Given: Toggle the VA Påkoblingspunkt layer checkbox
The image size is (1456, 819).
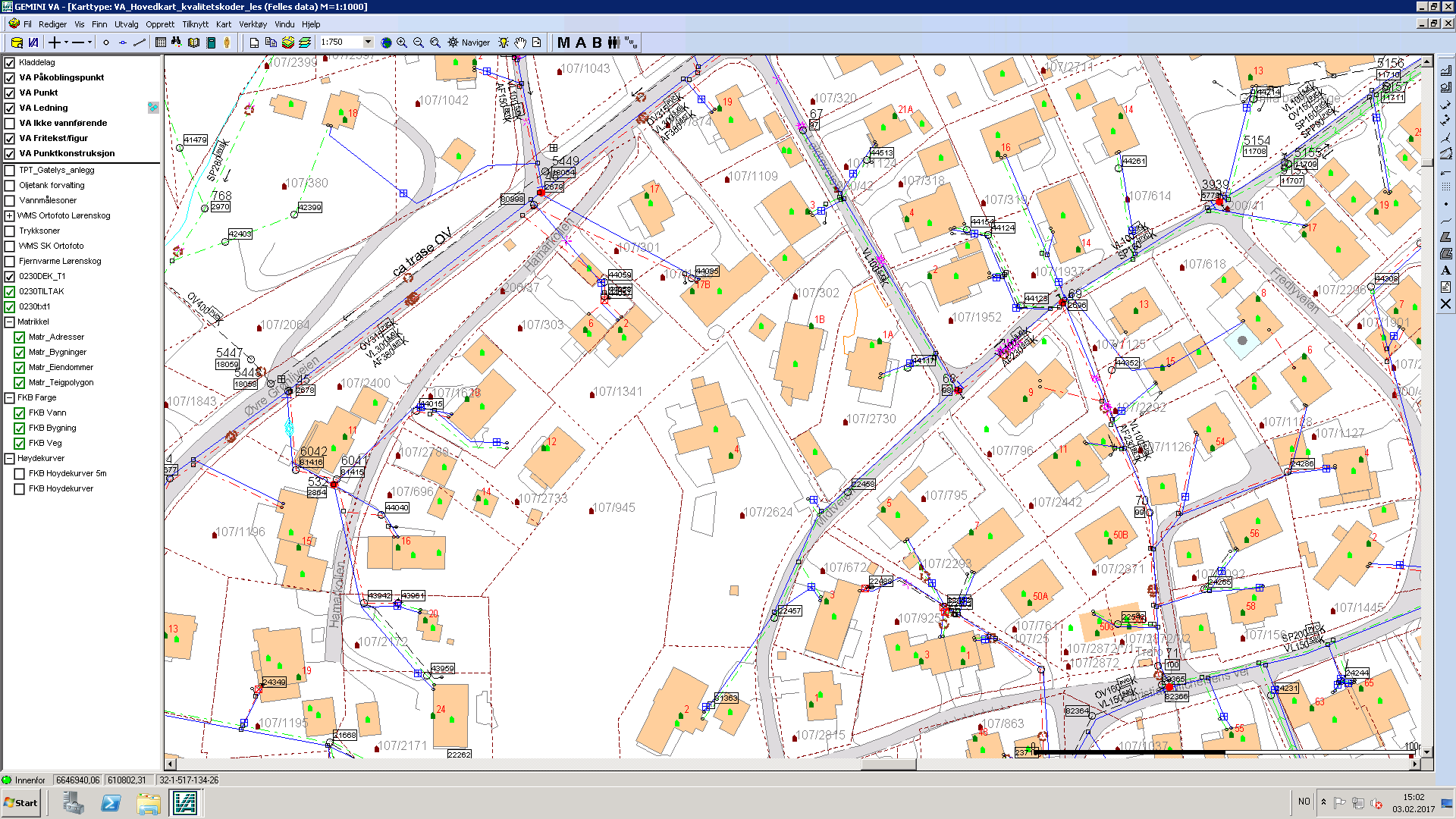Looking at the screenshot, I should (x=10, y=78).
